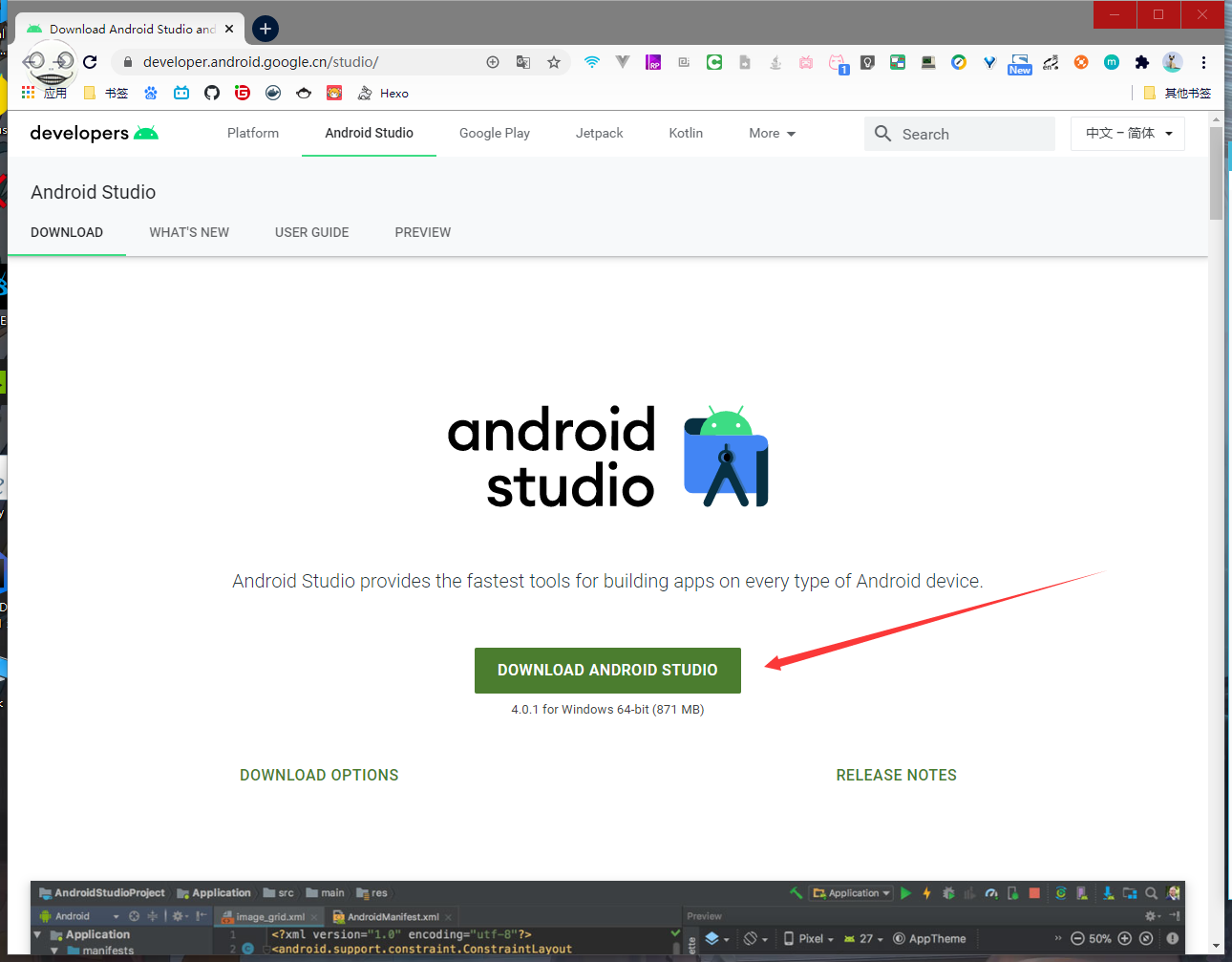
Task: Click the red G bookmark icon
Action: coord(243,93)
